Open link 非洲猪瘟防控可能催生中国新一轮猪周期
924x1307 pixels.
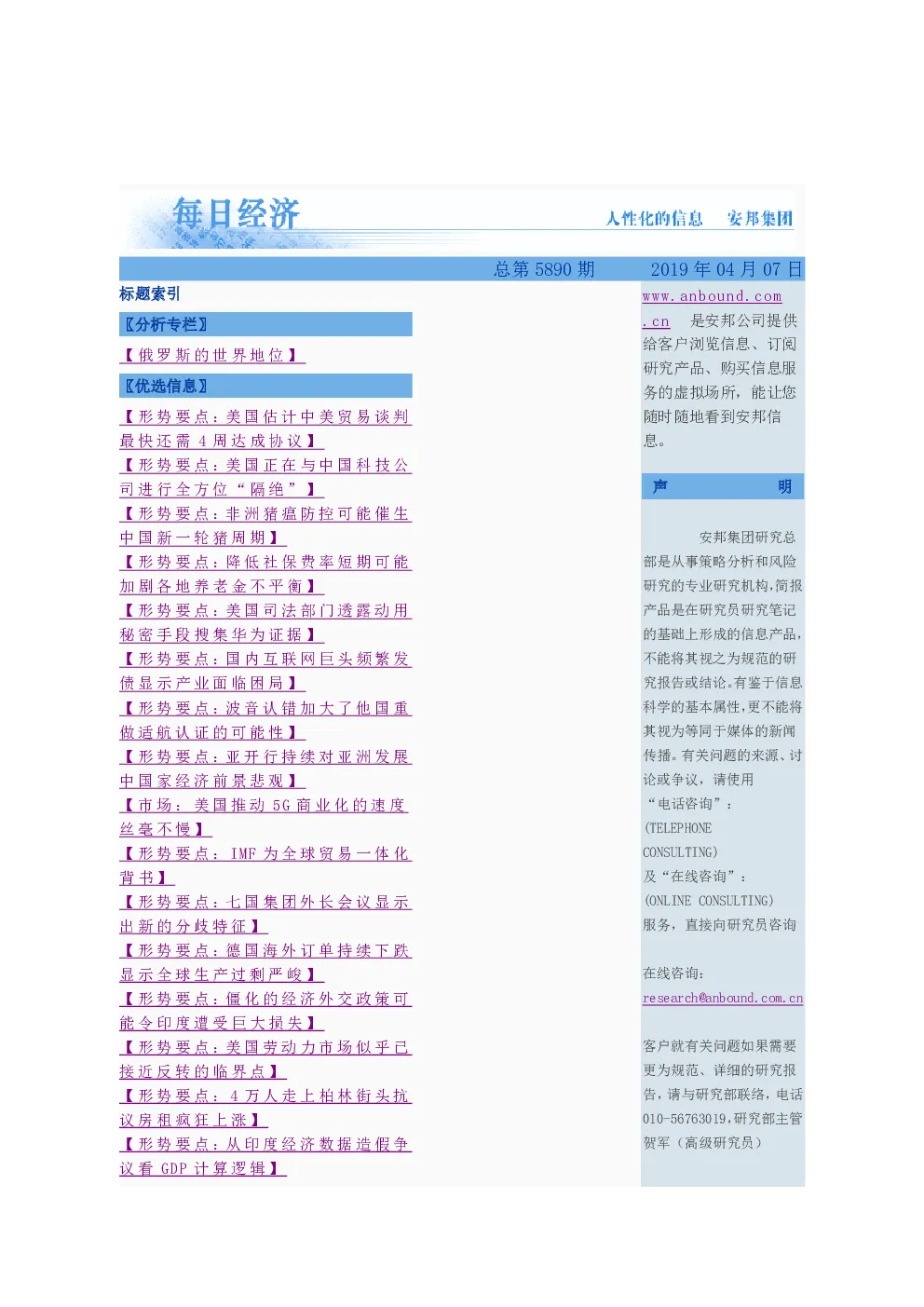265,525
